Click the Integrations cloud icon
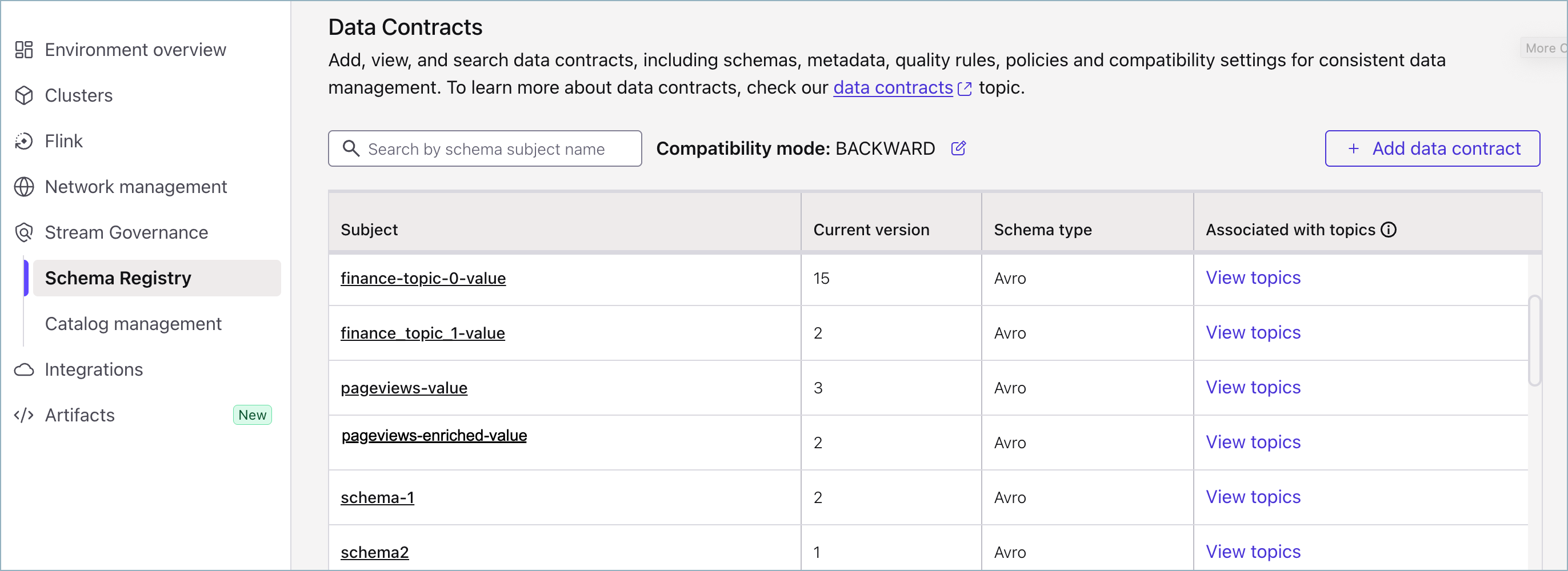Image resolution: width=1568 pixels, height=571 pixels. pos(24,369)
